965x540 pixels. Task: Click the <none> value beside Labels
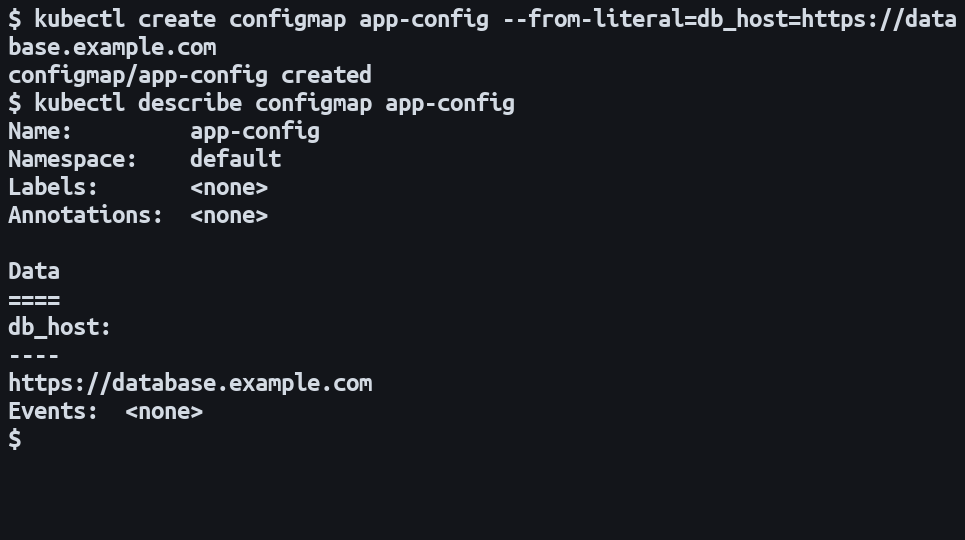(229, 187)
